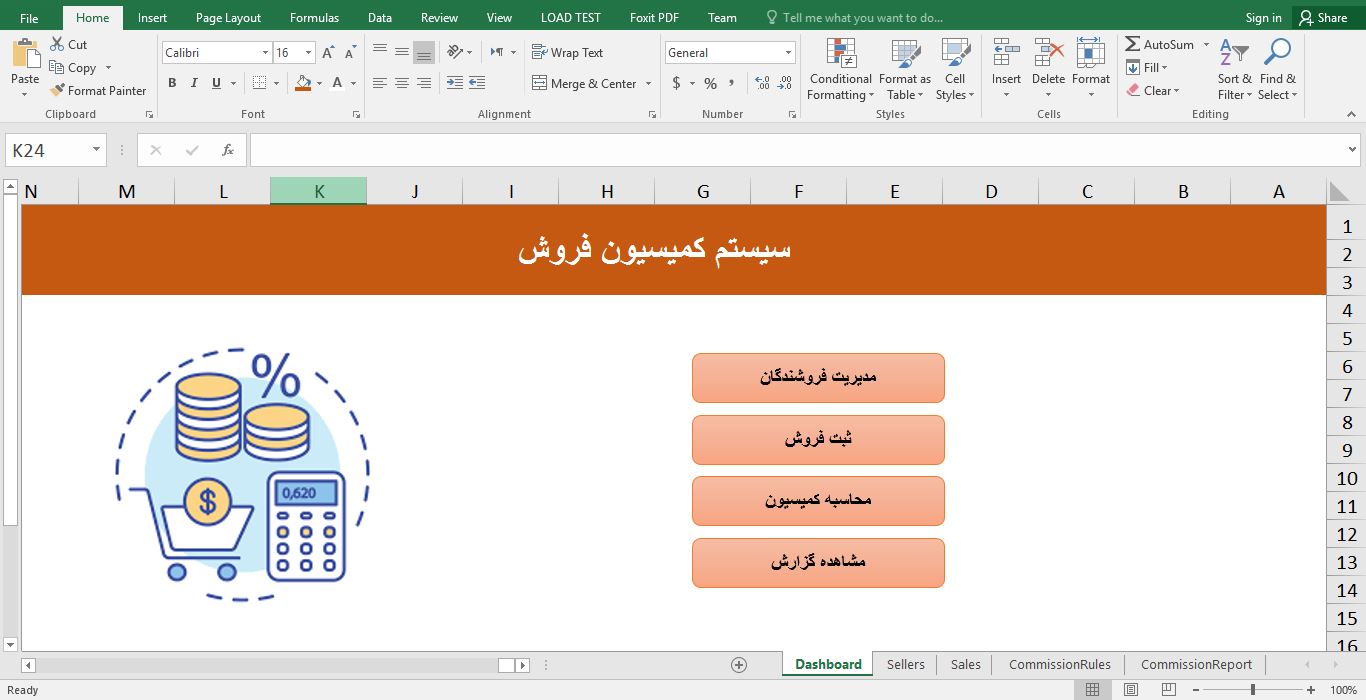Open the CommissionRules sheet tab
The width and height of the screenshot is (1366, 700).
point(1059,664)
